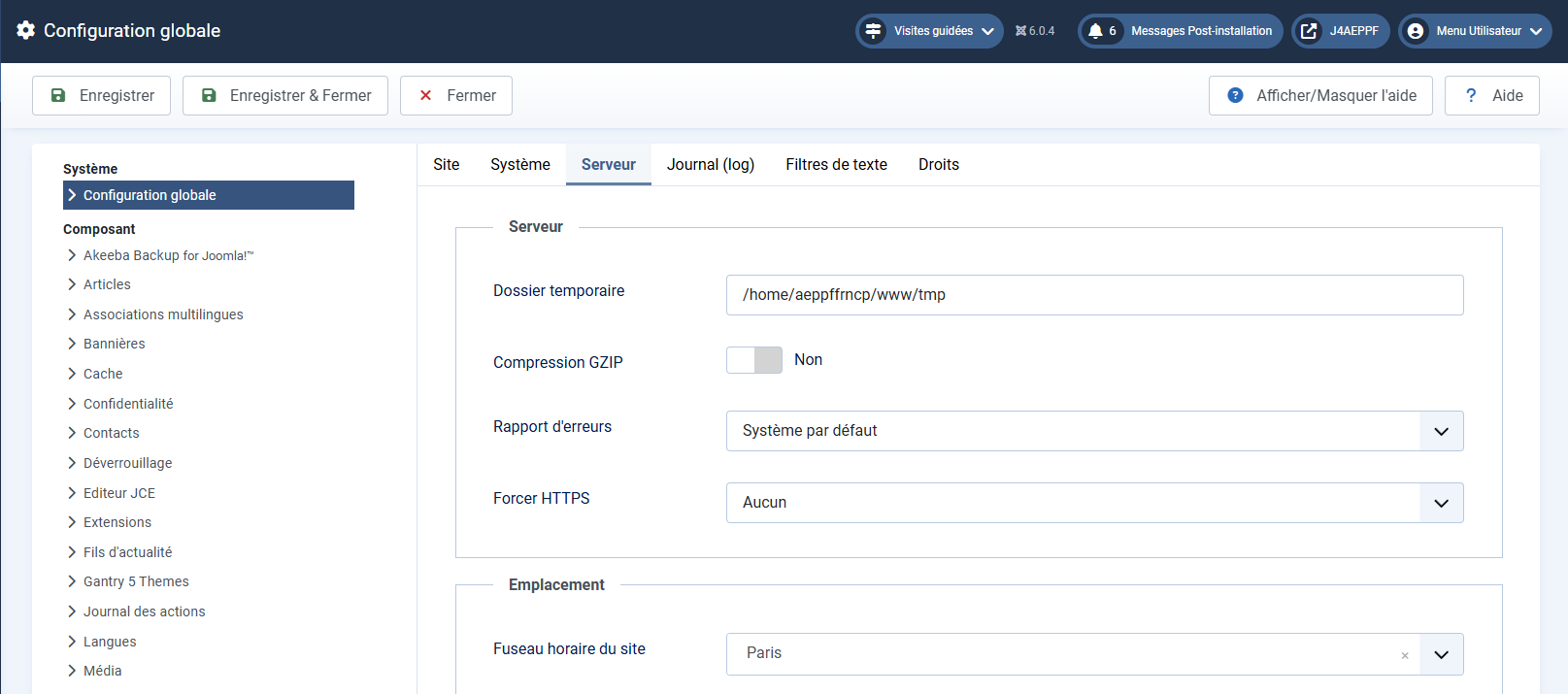Click the Visites guidées signpost icon
Viewport: 1568px width, 694px height.
pyautogui.click(x=874, y=31)
